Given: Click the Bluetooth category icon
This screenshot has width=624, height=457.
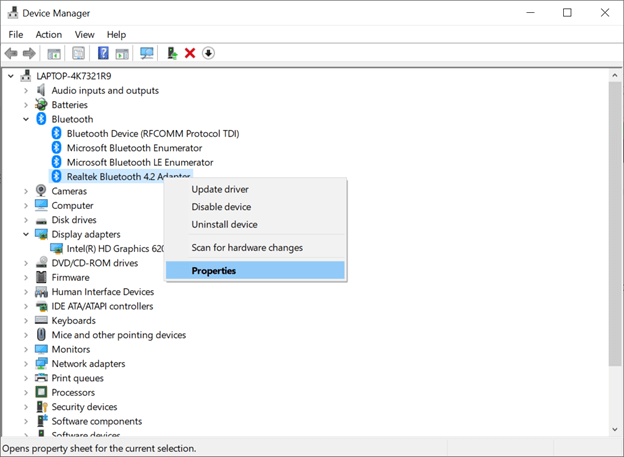Looking at the screenshot, I should [41, 119].
